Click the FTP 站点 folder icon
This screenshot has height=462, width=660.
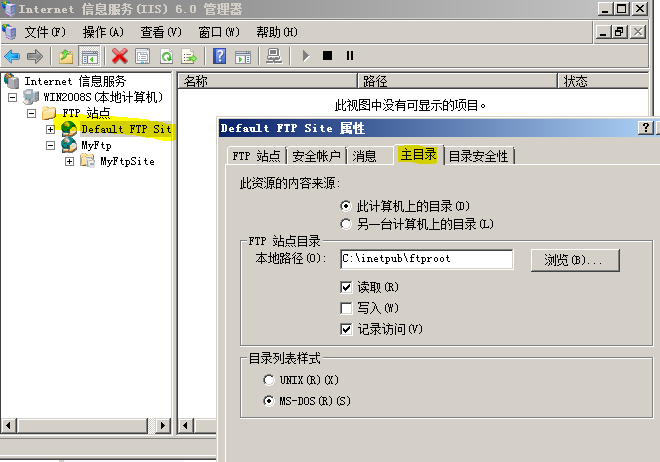coord(49,113)
